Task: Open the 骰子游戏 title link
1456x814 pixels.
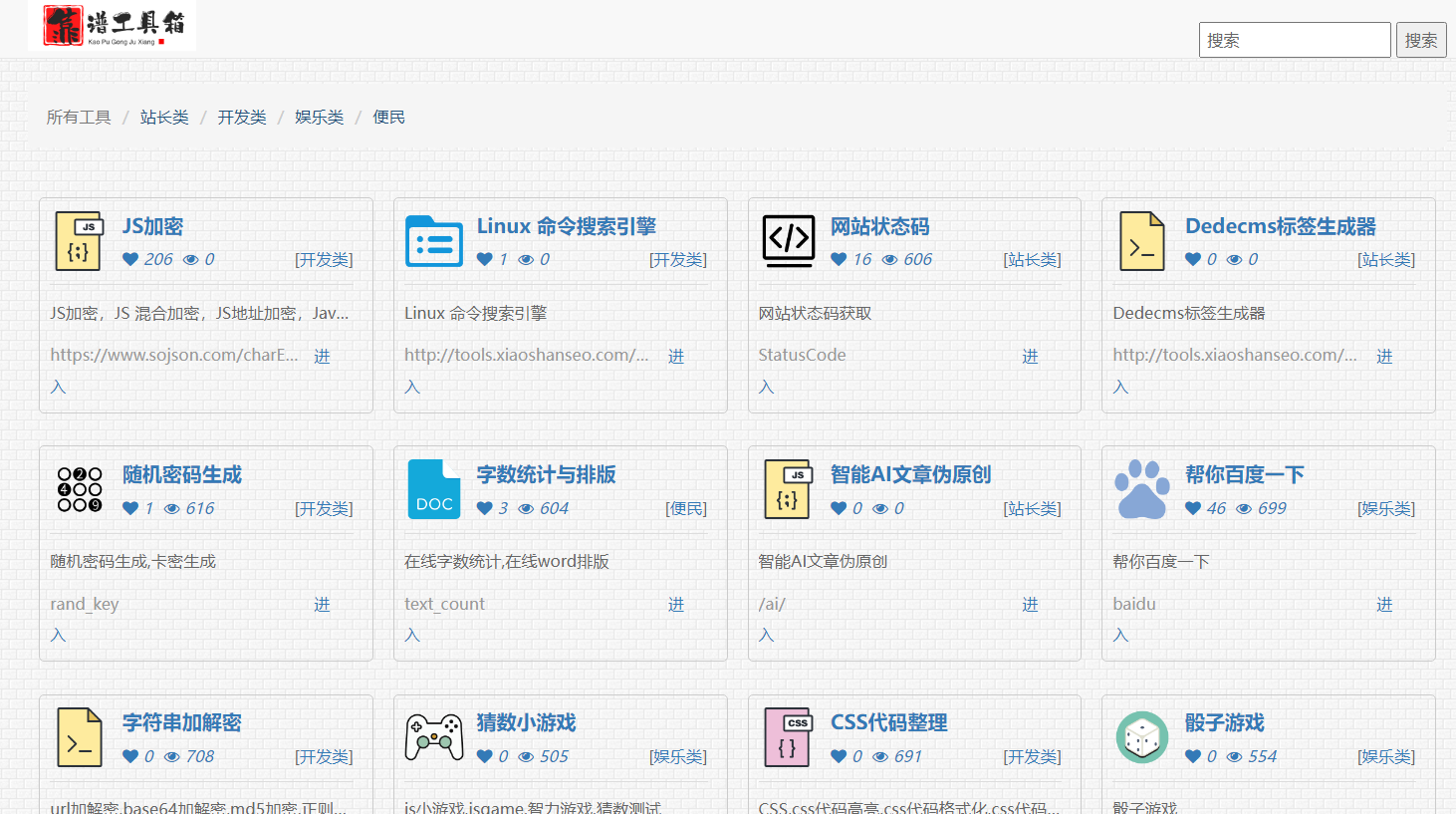Action: (1224, 722)
